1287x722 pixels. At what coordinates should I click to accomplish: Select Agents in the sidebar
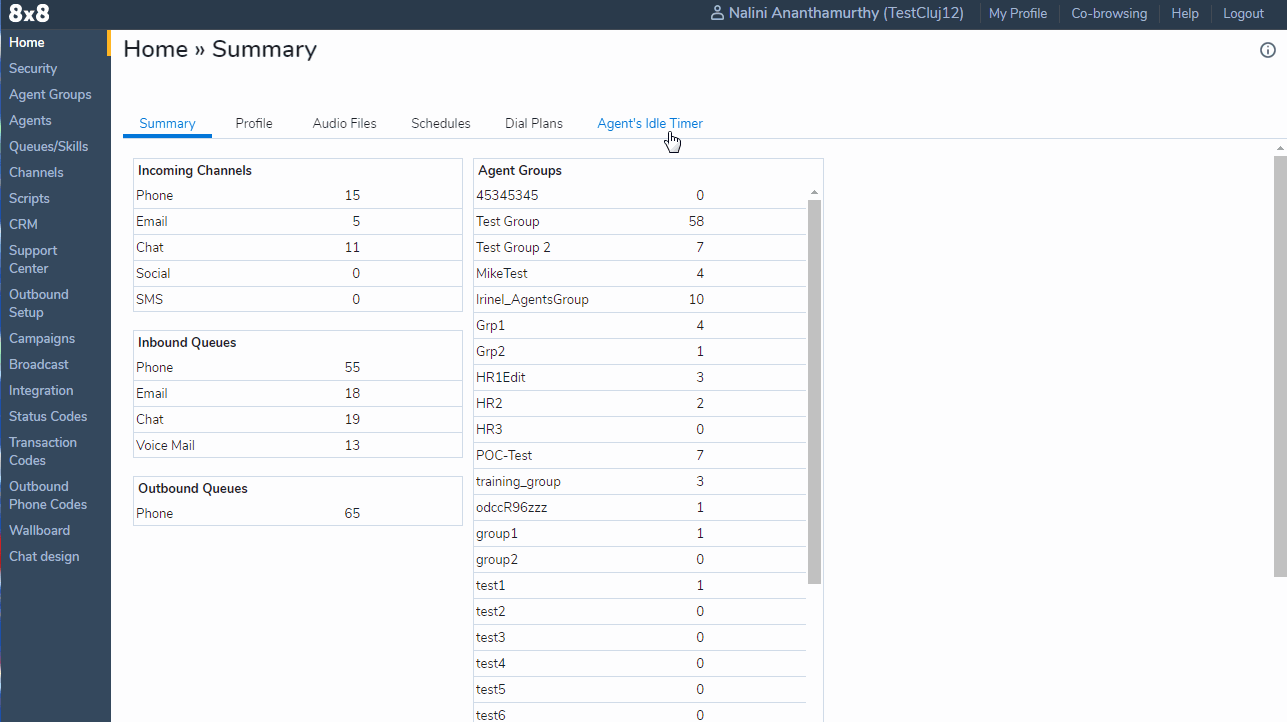[x=30, y=120]
